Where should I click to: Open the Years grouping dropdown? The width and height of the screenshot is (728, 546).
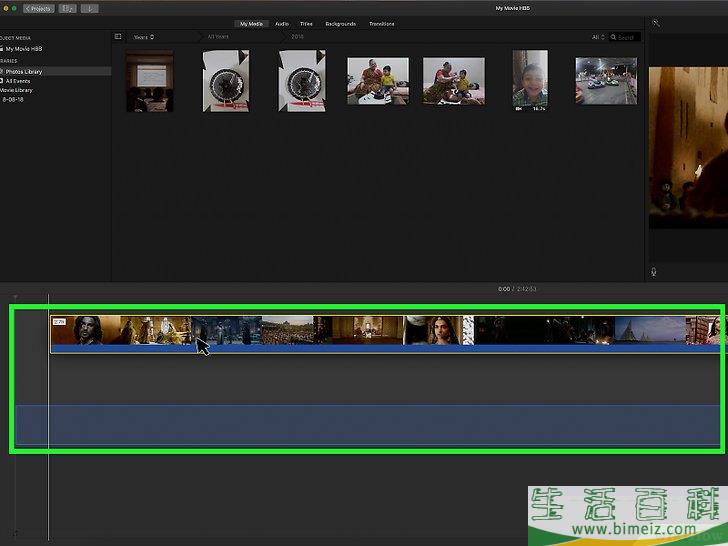click(144, 37)
